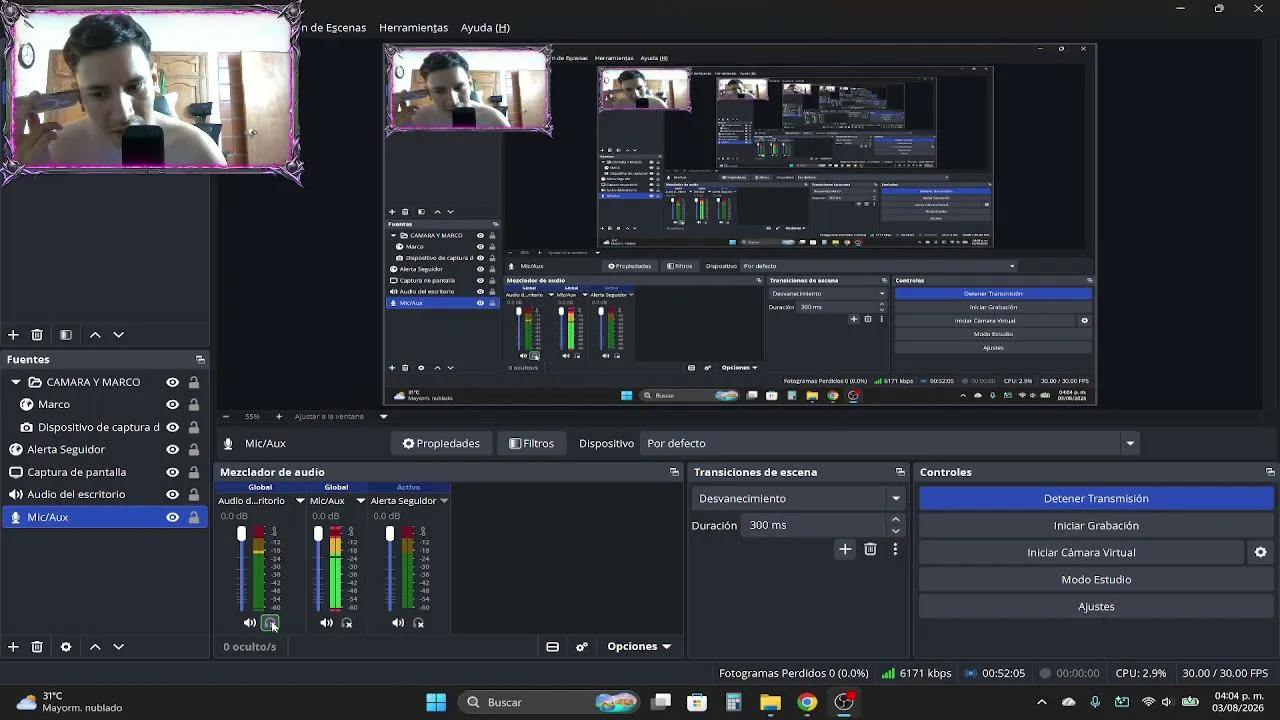
Task: Lock the Dispositivo de captura source
Action: click(x=193, y=427)
